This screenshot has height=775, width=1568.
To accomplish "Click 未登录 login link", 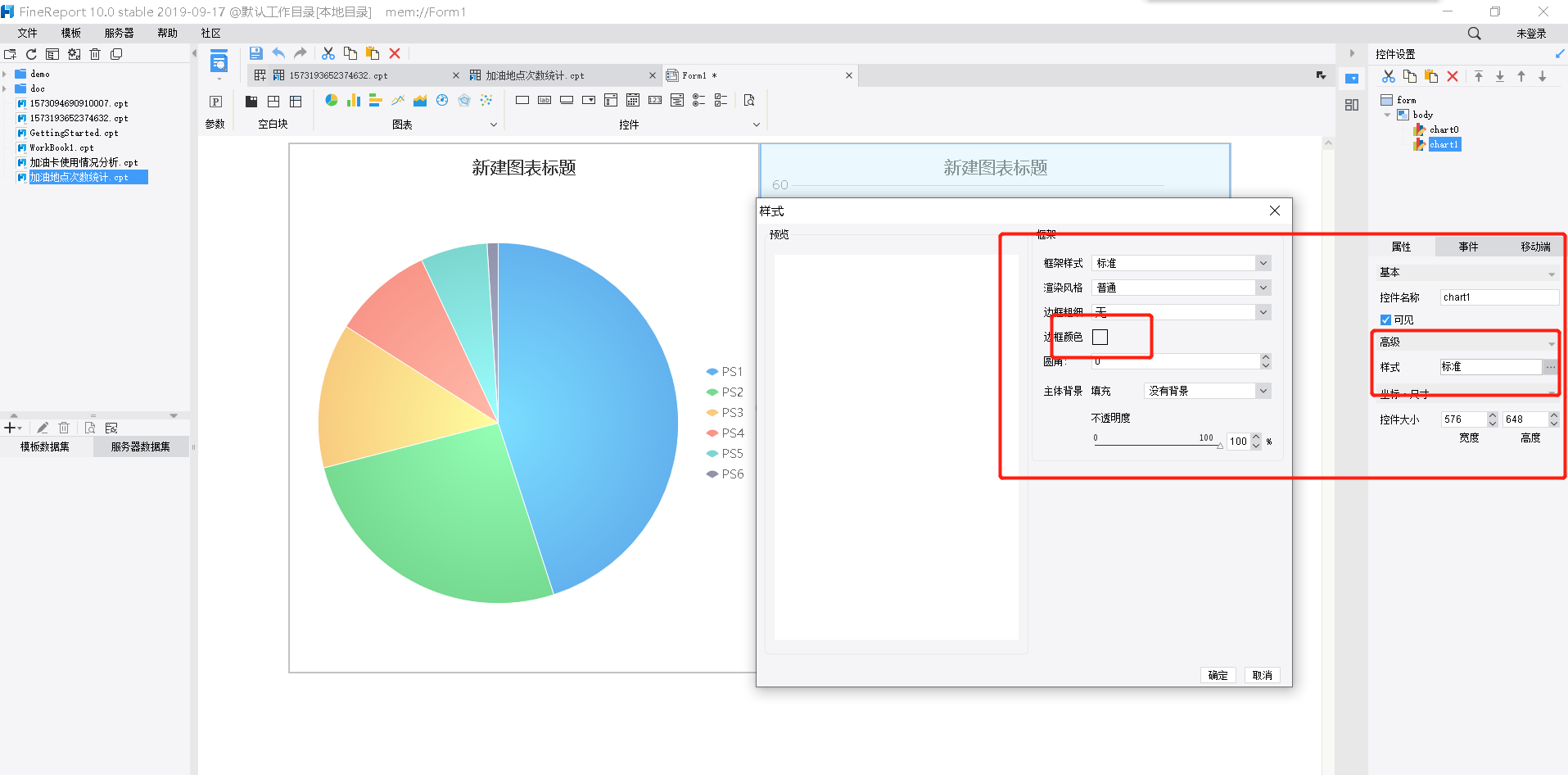I will [1531, 34].
